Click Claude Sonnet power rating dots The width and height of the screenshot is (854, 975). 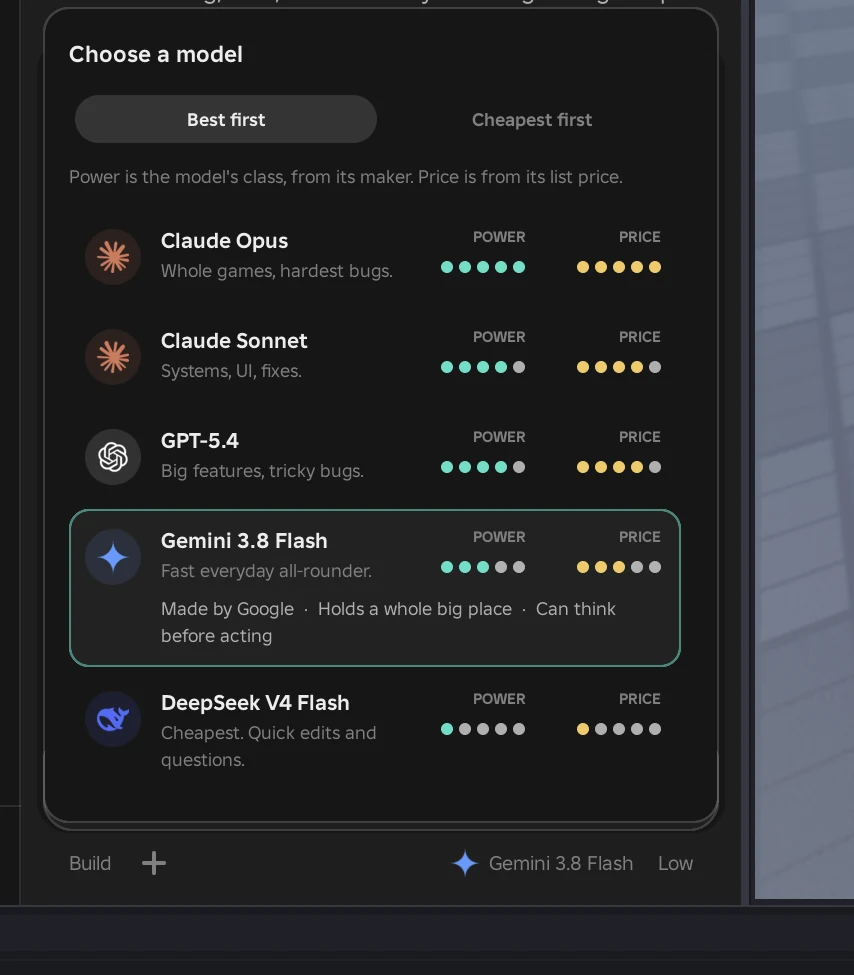click(x=483, y=367)
